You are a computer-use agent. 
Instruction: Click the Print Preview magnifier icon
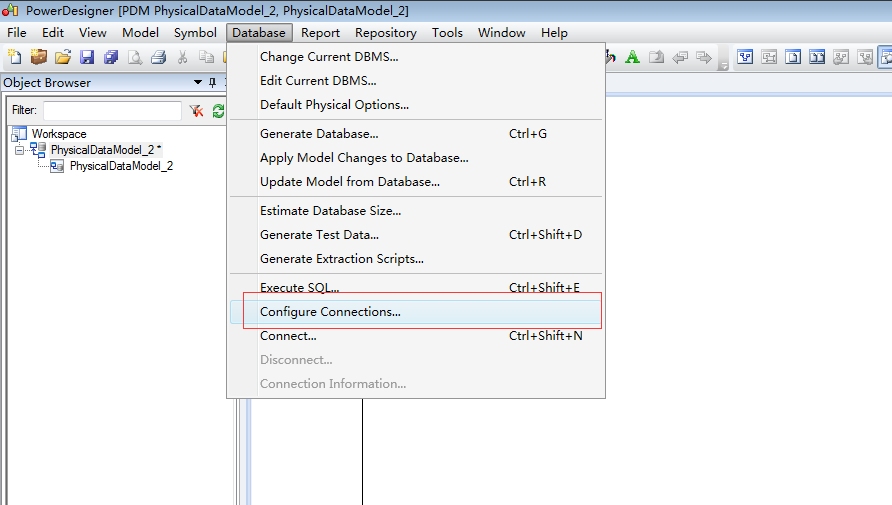pyautogui.click(x=135, y=57)
